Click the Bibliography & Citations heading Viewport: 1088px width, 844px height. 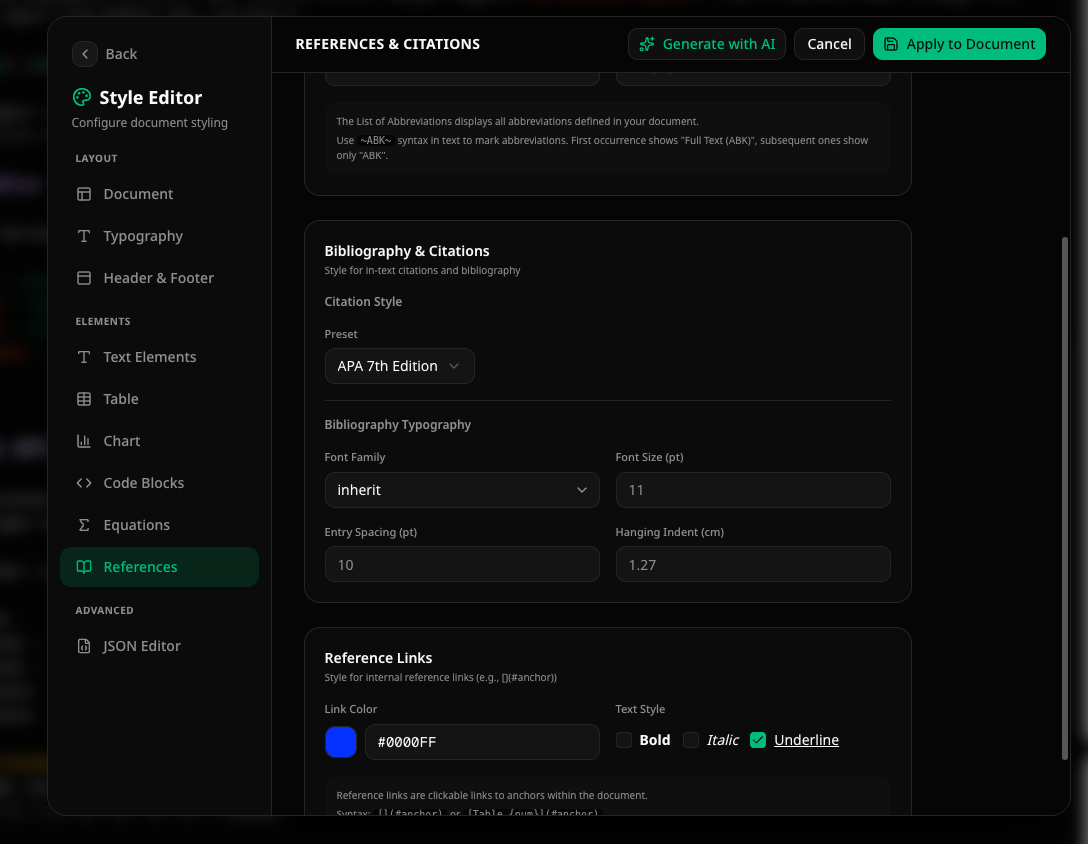pos(407,251)
